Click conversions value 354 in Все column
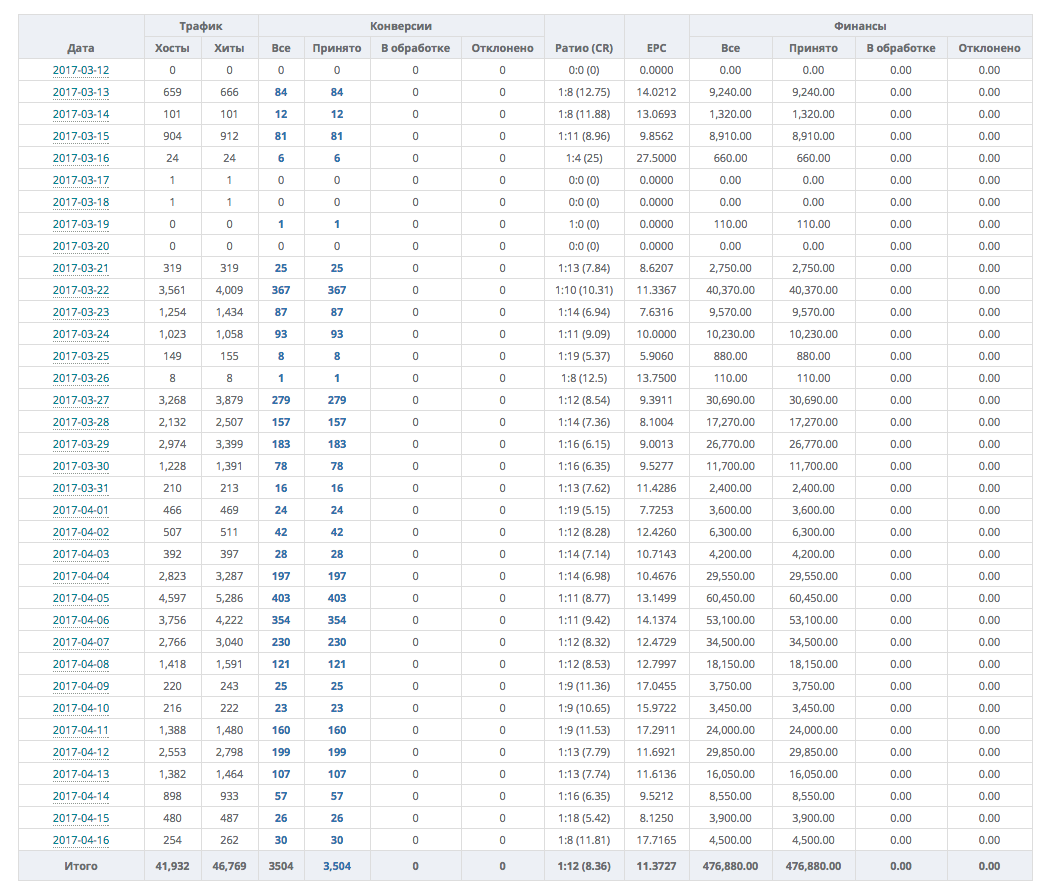The width and height of the screenshot is (1044, 895). 281,620
